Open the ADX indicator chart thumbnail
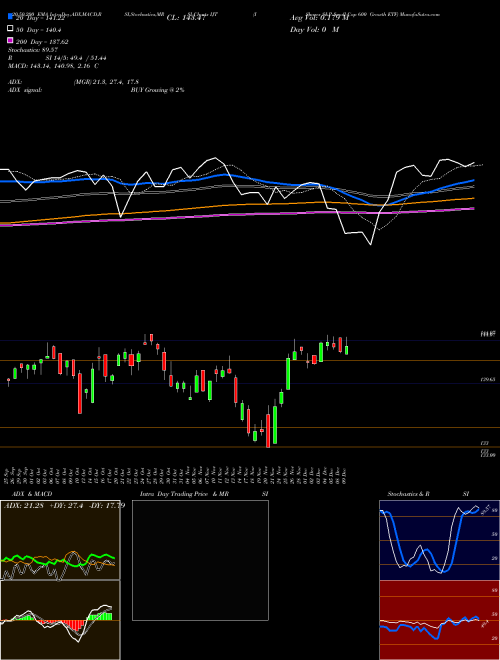 pyautogui.click(x=60, y=540)
